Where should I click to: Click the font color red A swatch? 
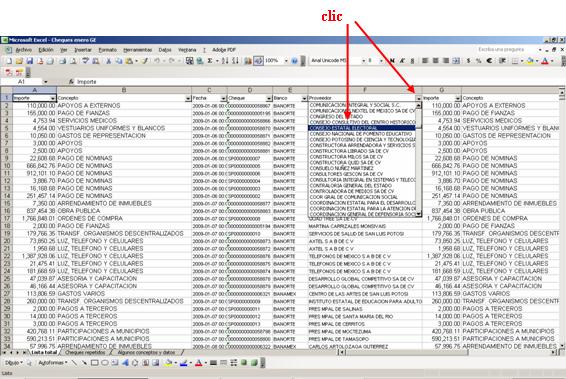[545, 61]
